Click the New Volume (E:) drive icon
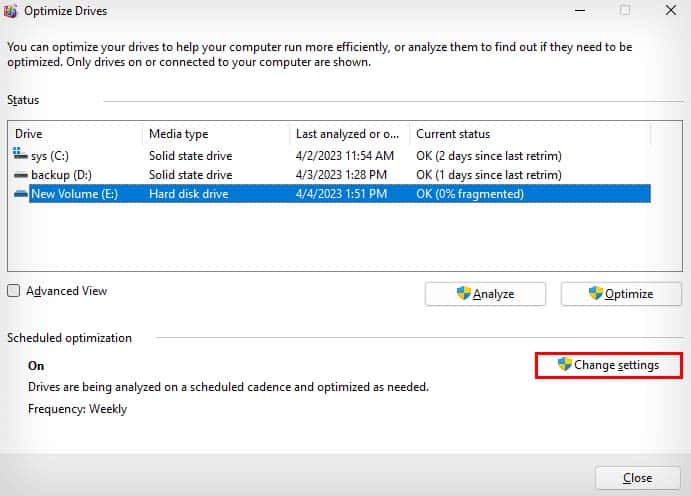This screenshot has width=691, height=496. coord(20,194)
